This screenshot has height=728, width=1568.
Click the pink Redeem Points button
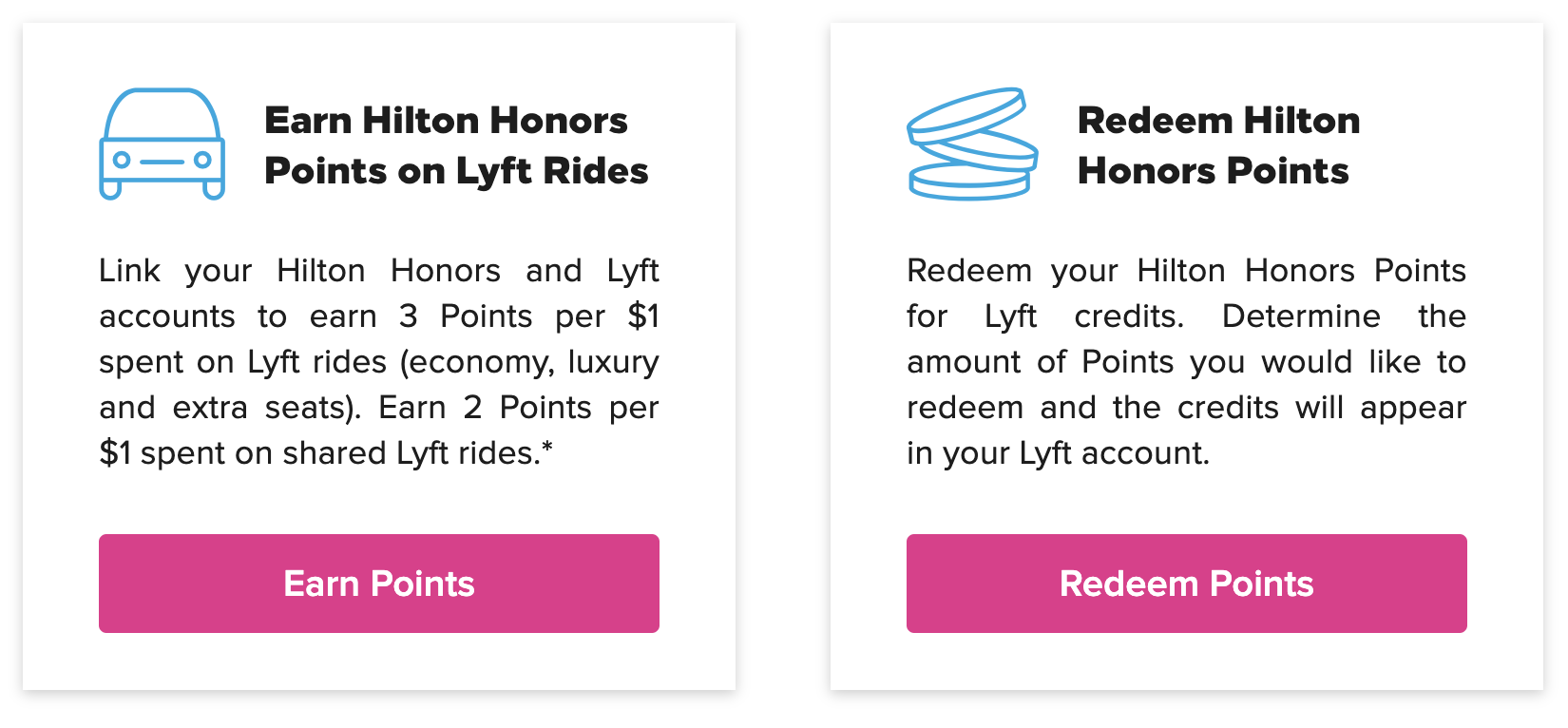[1187, 584]
